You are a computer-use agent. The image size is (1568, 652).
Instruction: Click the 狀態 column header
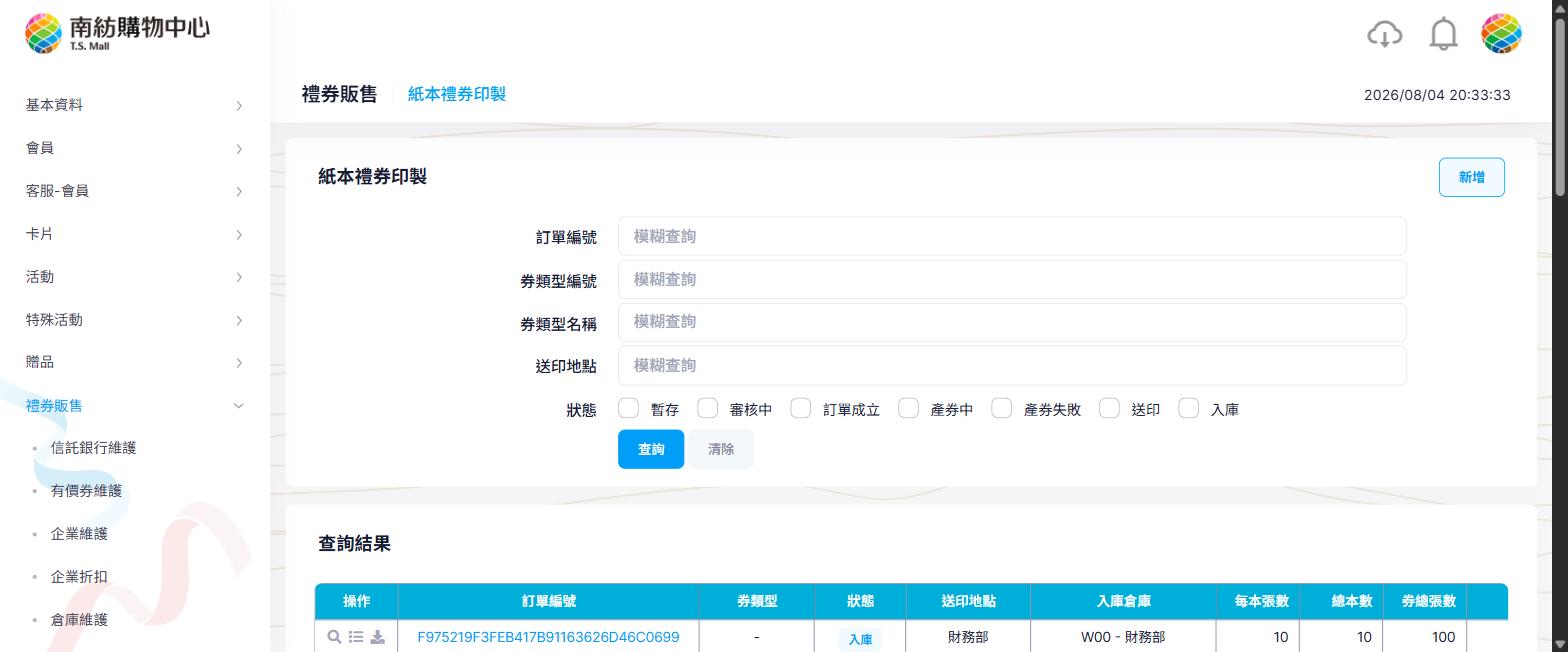860,601
